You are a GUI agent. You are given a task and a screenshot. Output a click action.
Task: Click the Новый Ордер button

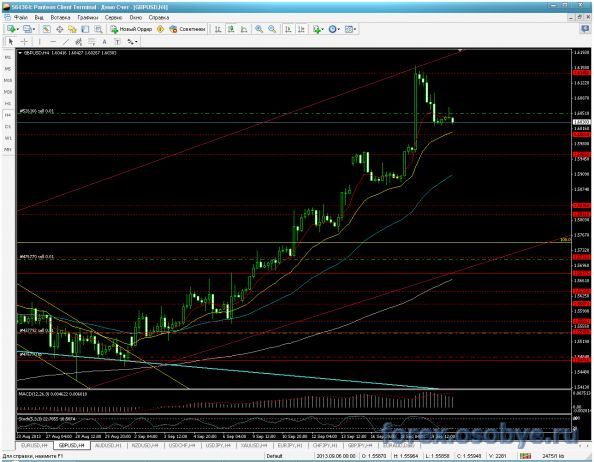pos(131,29)
